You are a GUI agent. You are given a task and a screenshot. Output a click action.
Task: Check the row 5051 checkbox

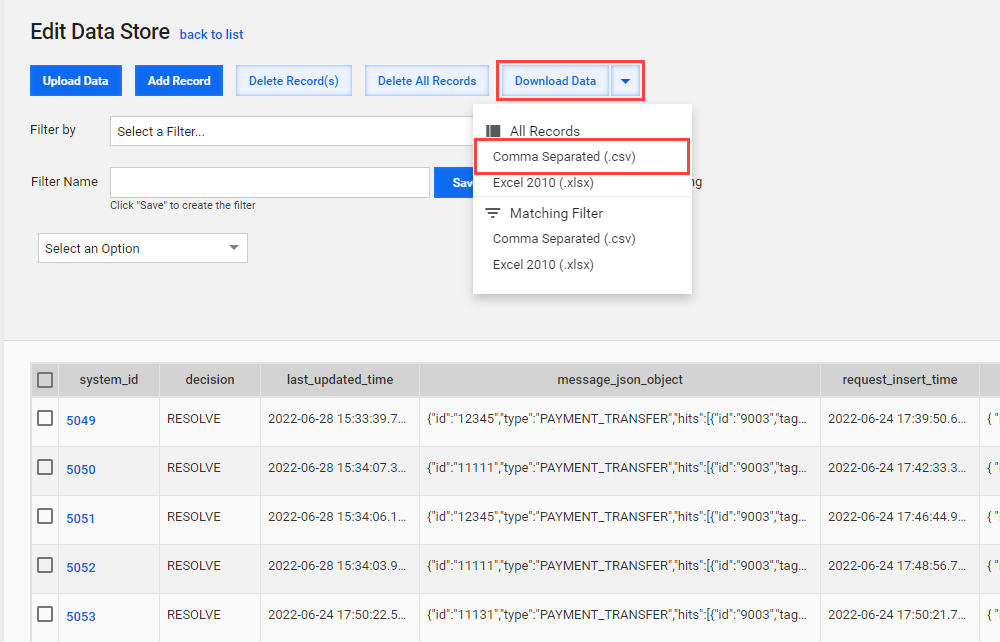(45, 516)
